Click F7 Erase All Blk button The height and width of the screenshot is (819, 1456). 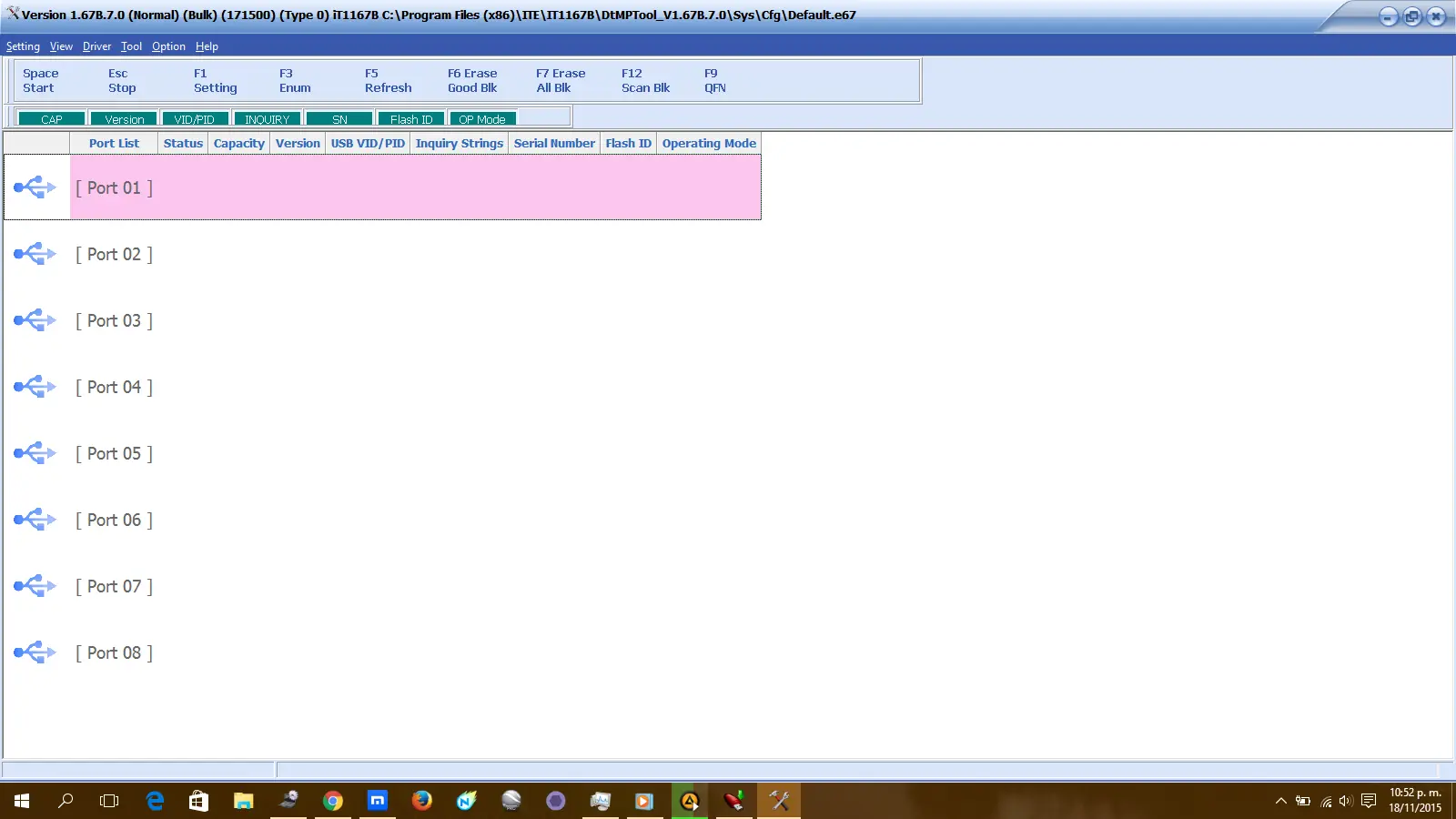point(560,81)
